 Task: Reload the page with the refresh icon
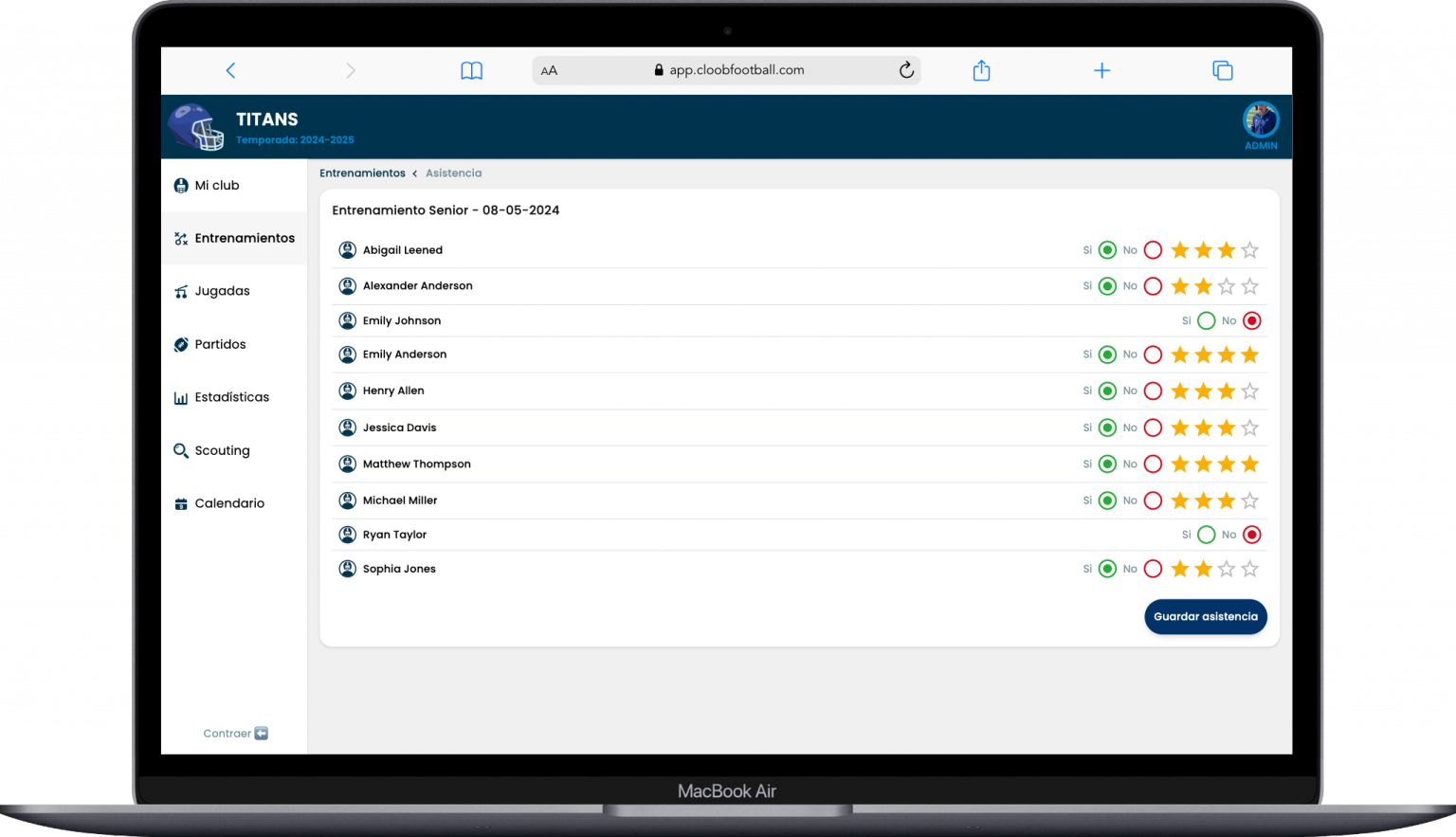906,70
